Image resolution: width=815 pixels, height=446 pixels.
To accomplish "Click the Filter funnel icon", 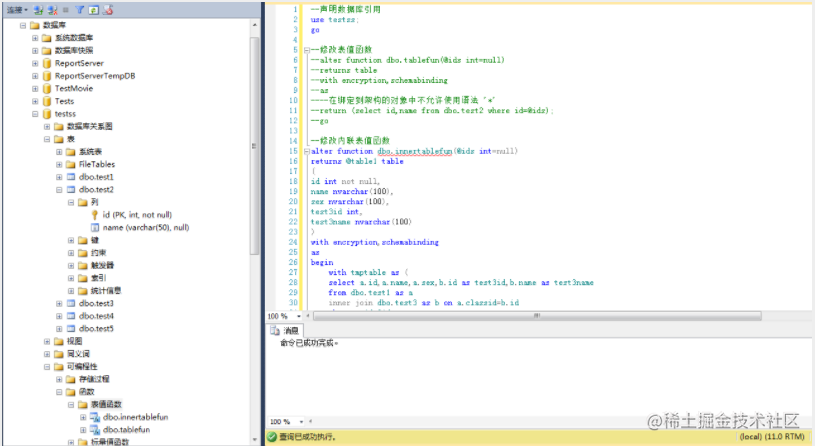I will coord(80,10).
